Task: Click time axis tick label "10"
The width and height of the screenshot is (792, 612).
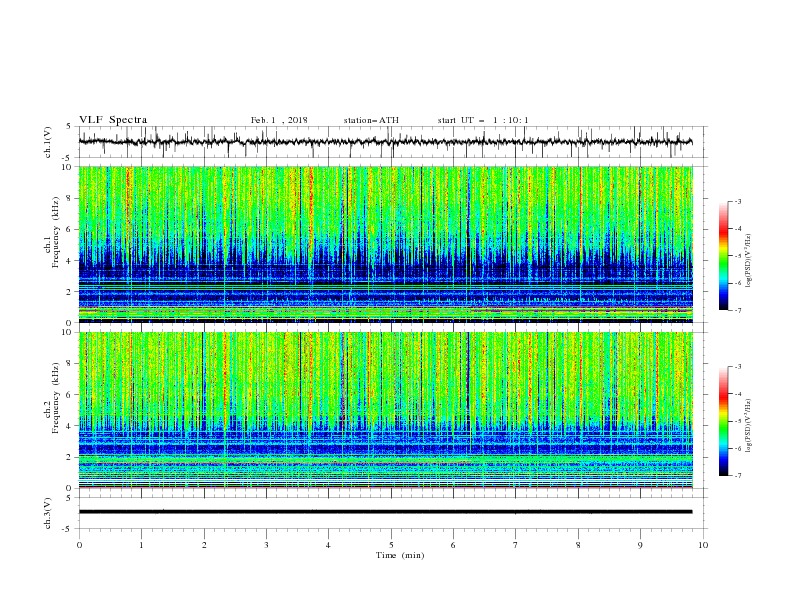Action: [x=703, y=545]
